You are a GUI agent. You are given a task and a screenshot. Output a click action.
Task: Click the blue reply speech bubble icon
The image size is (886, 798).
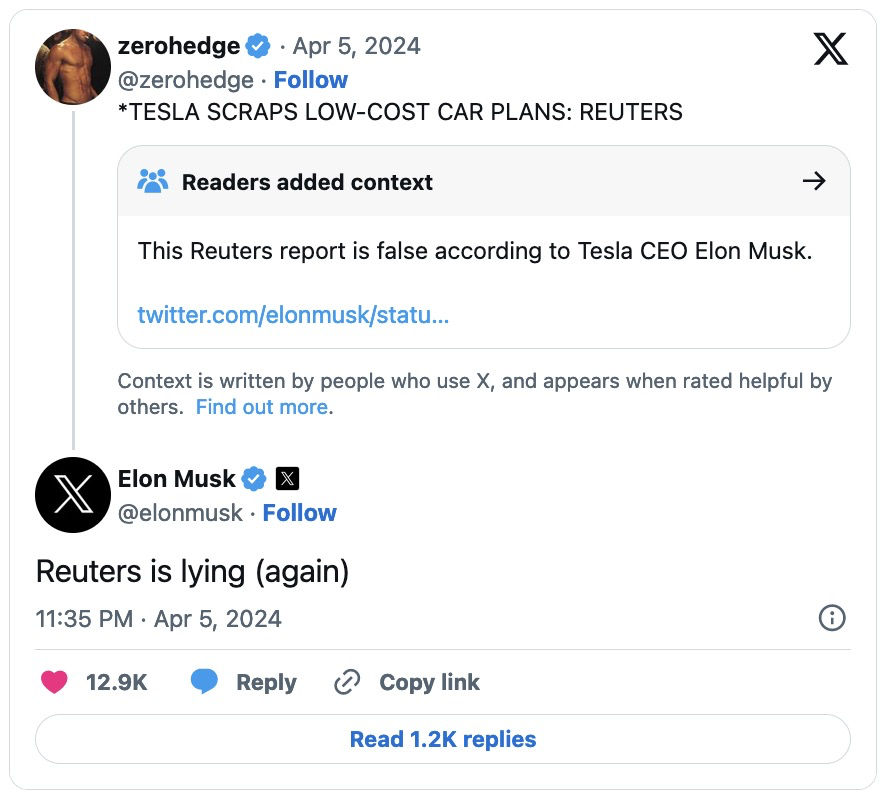pyautogui.click(x=204, y=682)
